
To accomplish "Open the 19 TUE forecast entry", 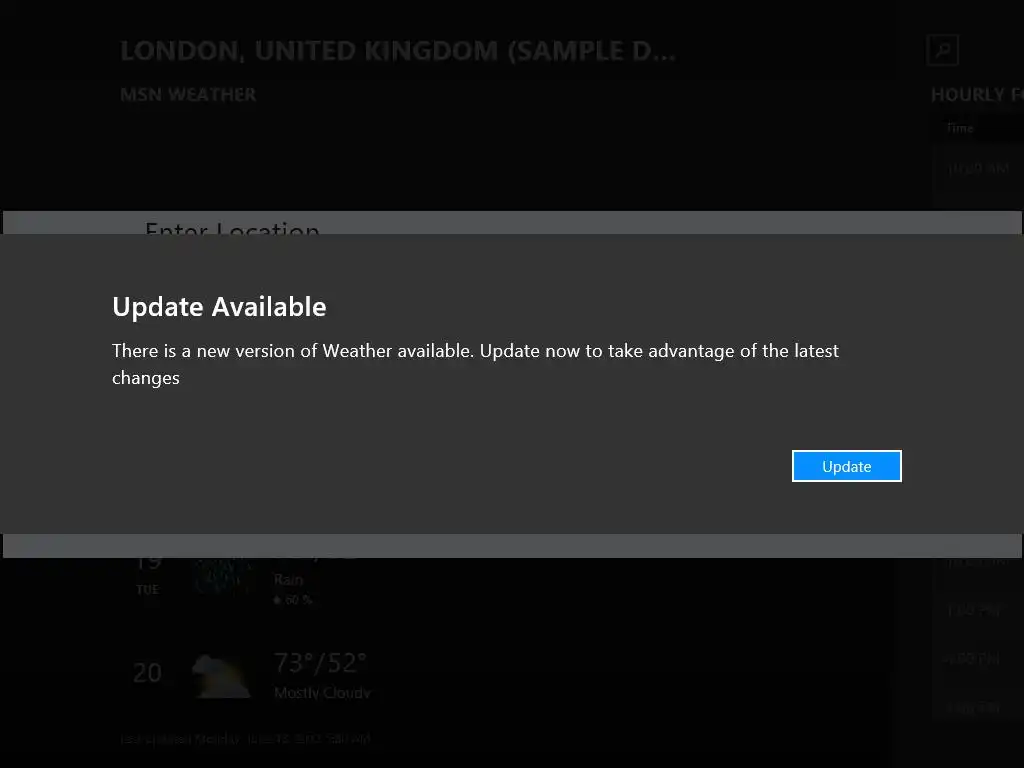I will pyautogui.click(x=251, y=578).
